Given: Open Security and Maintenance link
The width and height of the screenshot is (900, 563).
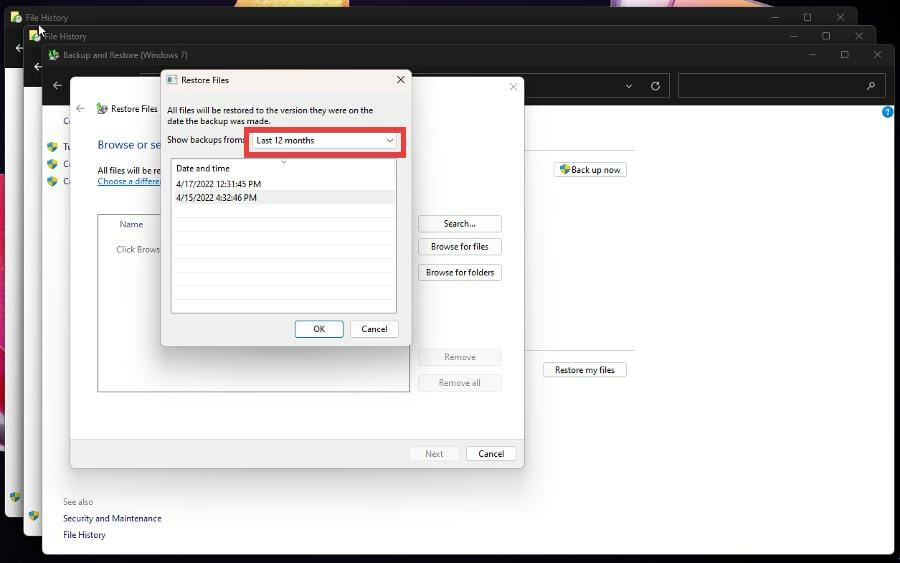Looking at the screenshot, I should [112, 518].
